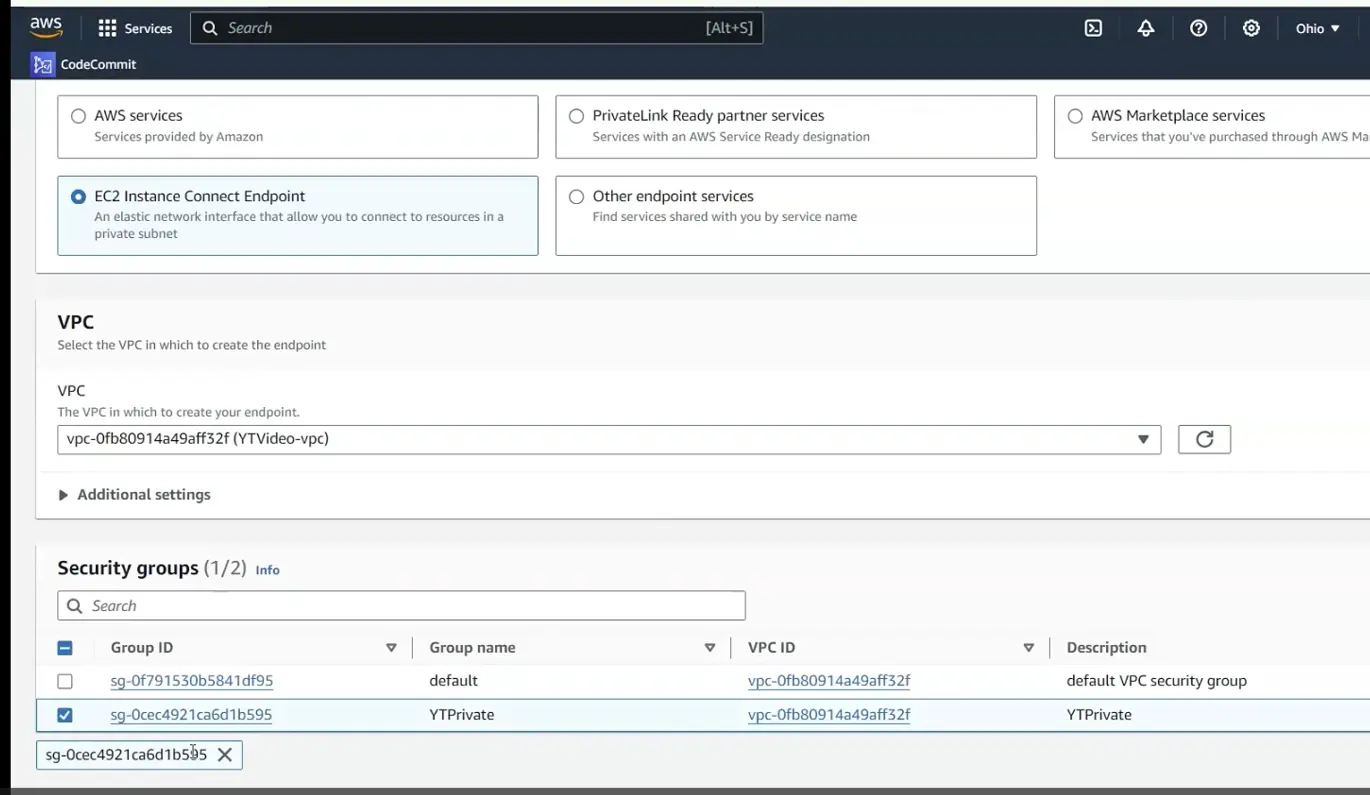Click the CodeCommit shortcut icon
1370x795 pixels.
[42, 63]
